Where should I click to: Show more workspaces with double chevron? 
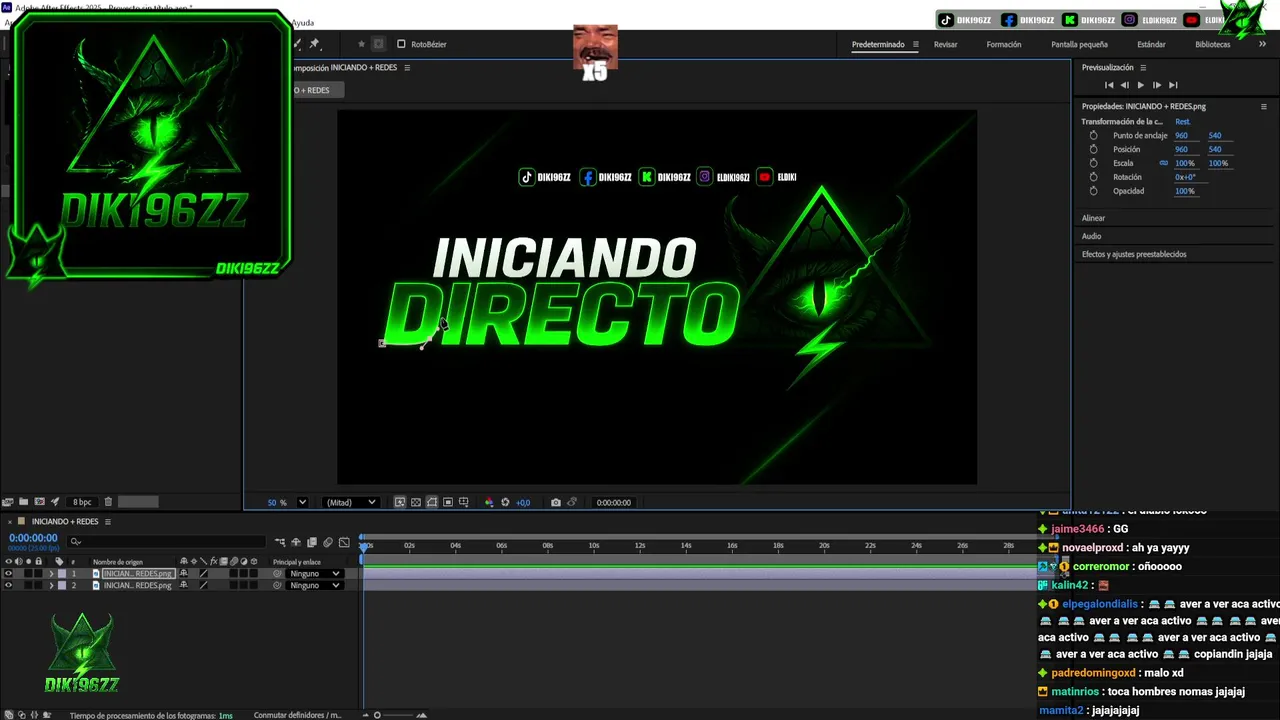[1263, 44]
